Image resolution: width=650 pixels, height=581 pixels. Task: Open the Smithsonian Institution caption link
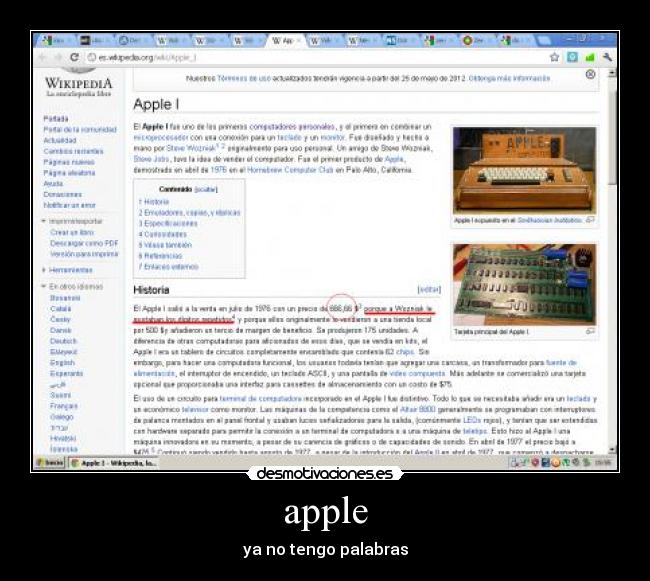pyautogui.click(x=550, y=220)
